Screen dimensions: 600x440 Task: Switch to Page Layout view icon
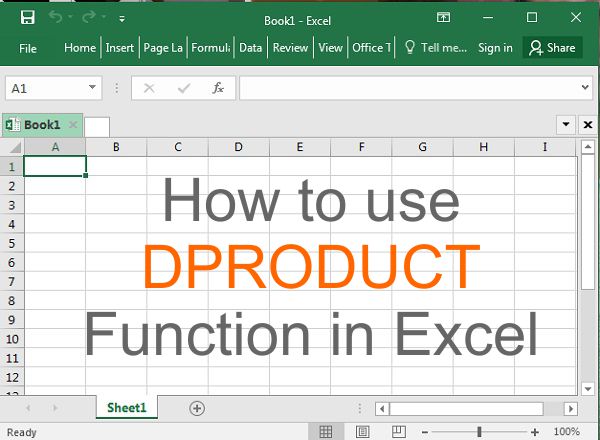coord(362,432)
